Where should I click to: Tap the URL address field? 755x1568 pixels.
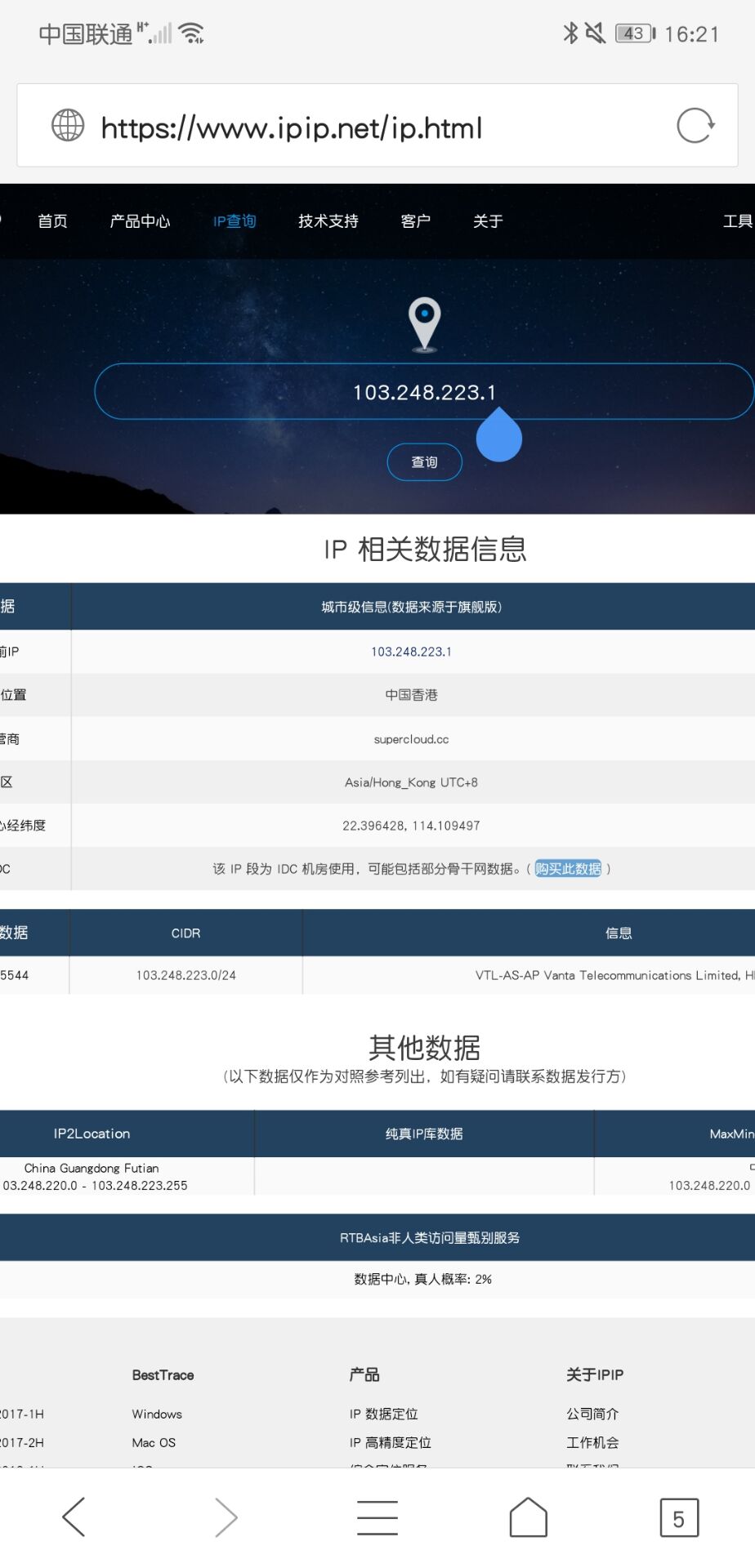click(377, 125)
